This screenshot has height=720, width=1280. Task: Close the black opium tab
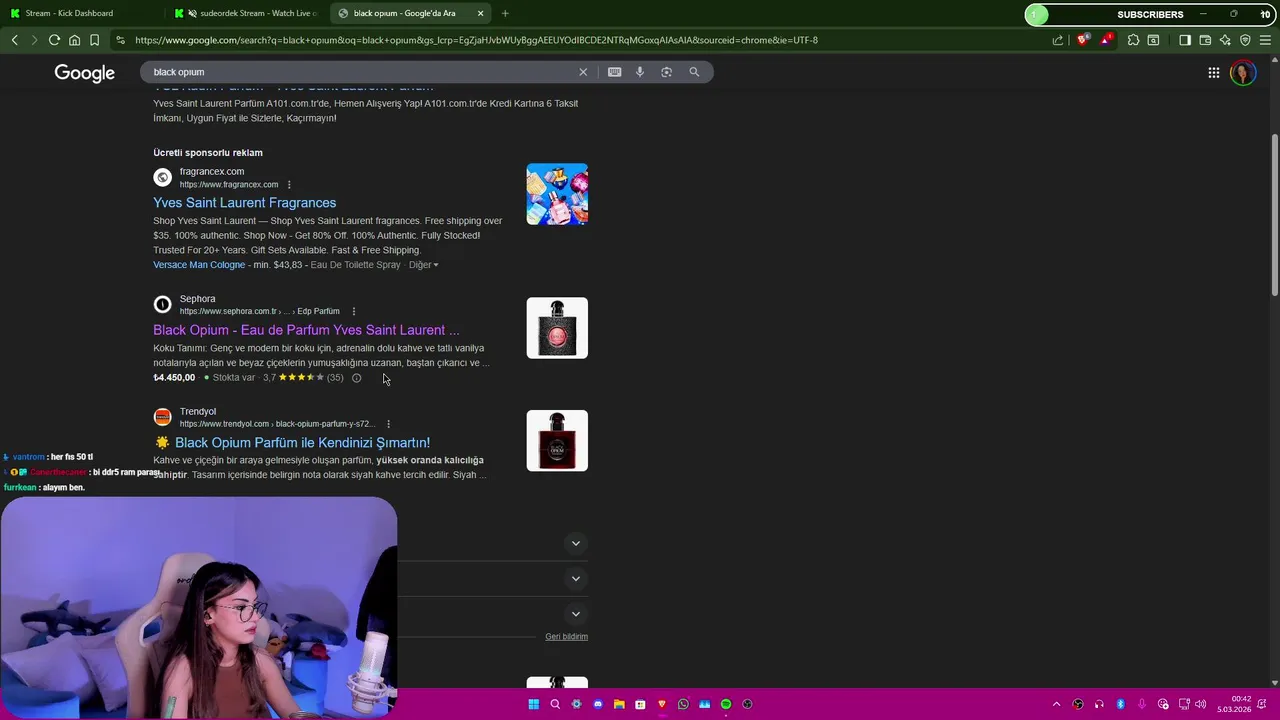pos(481,13)
